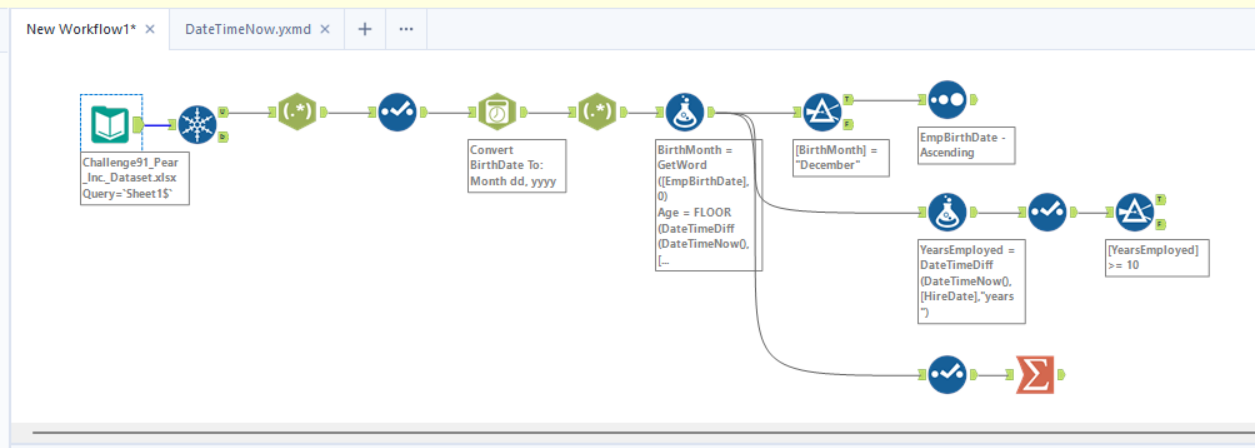This screenshot has height=448, width=1255.
Task: Switch to the DateTimeNow.yxmd tab
Action: 250,29
